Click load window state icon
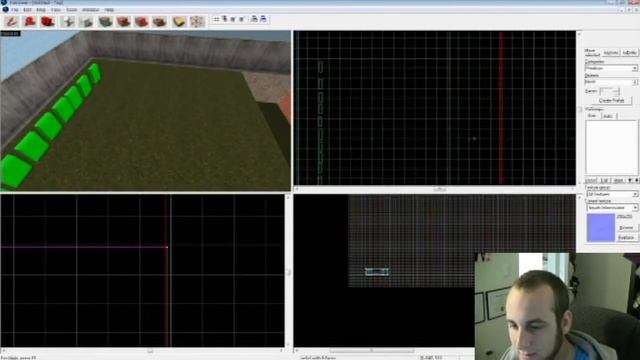640x360 pixels. (254, 19)
